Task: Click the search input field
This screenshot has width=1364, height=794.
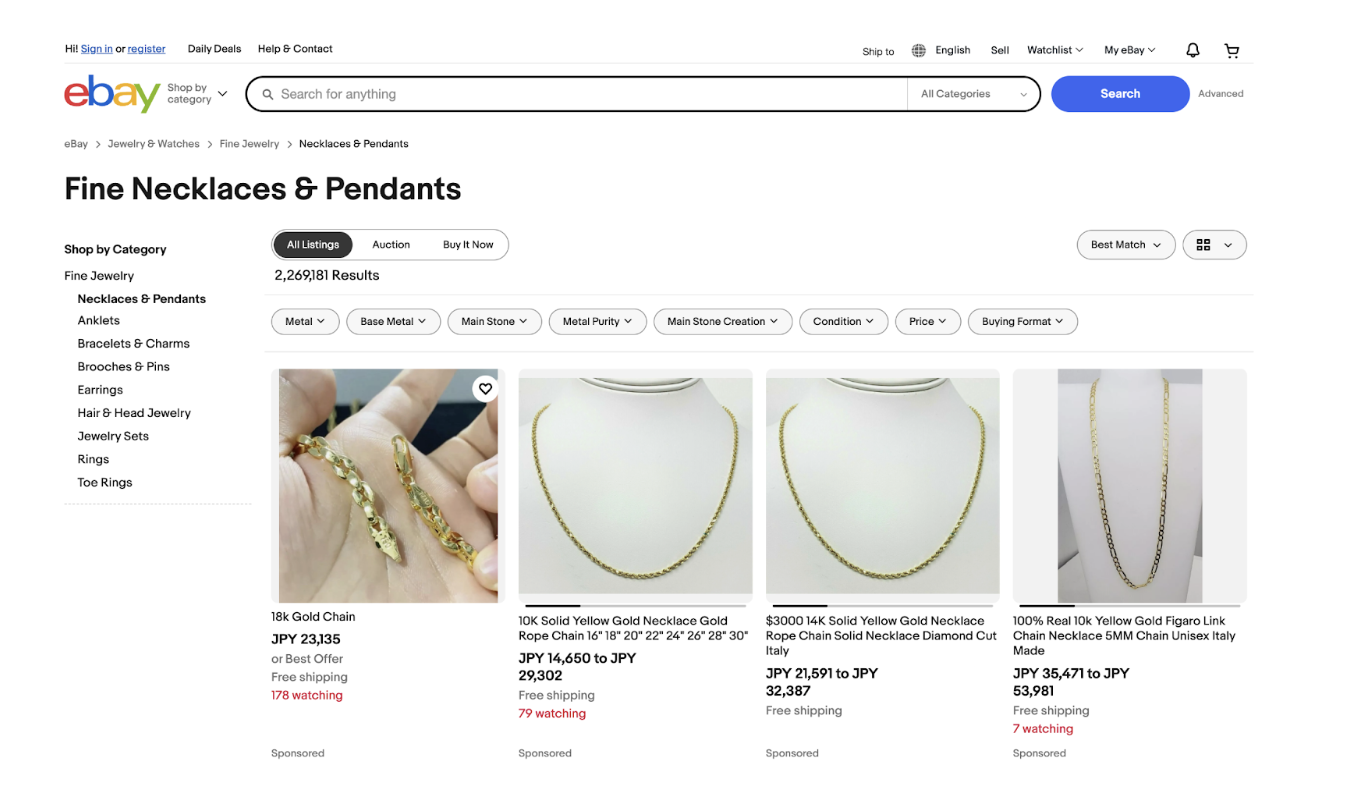Action: [x=590, y=94]
